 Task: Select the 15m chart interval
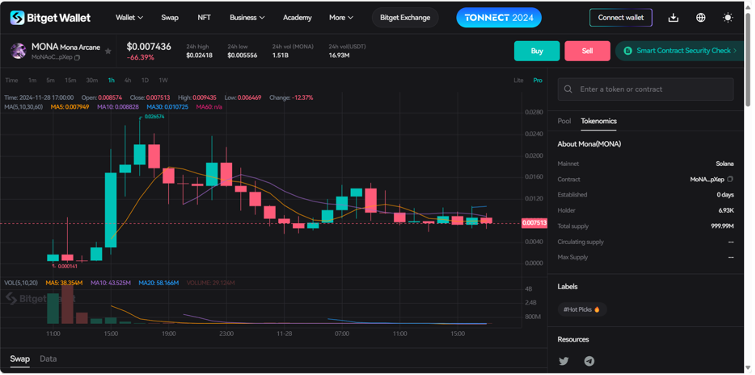70,80
